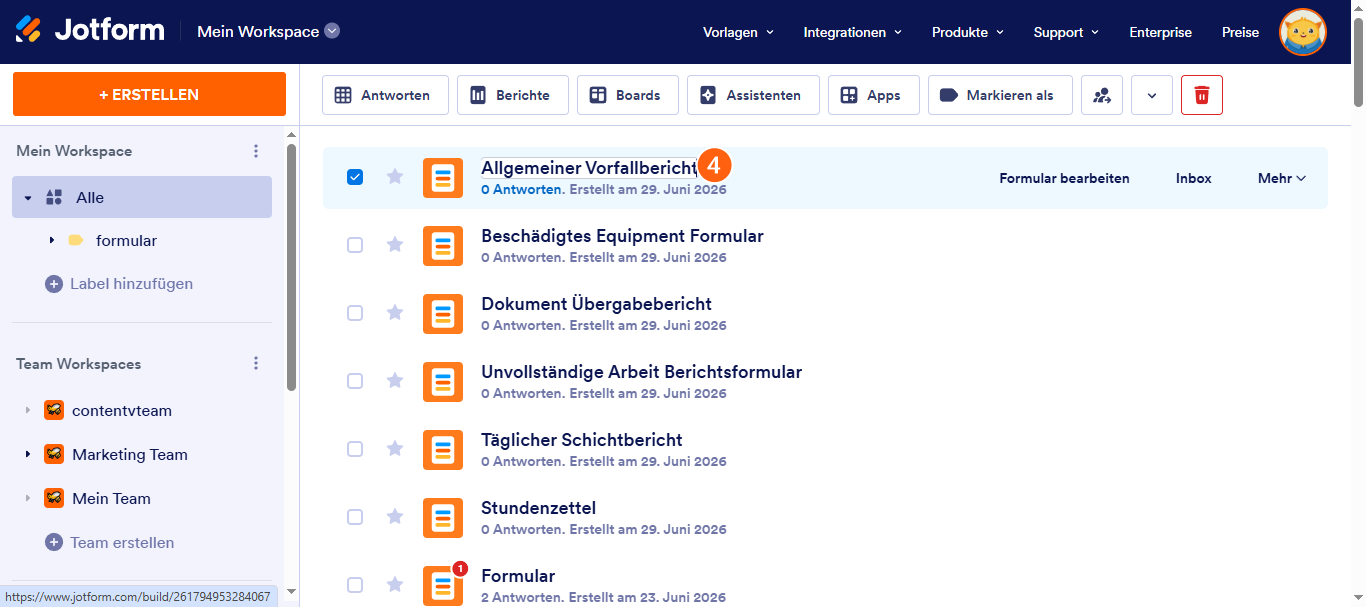This screenshot has height=607, width=1366.
Task: Open the Vorlagen menu
Action: tap(739, 32)
